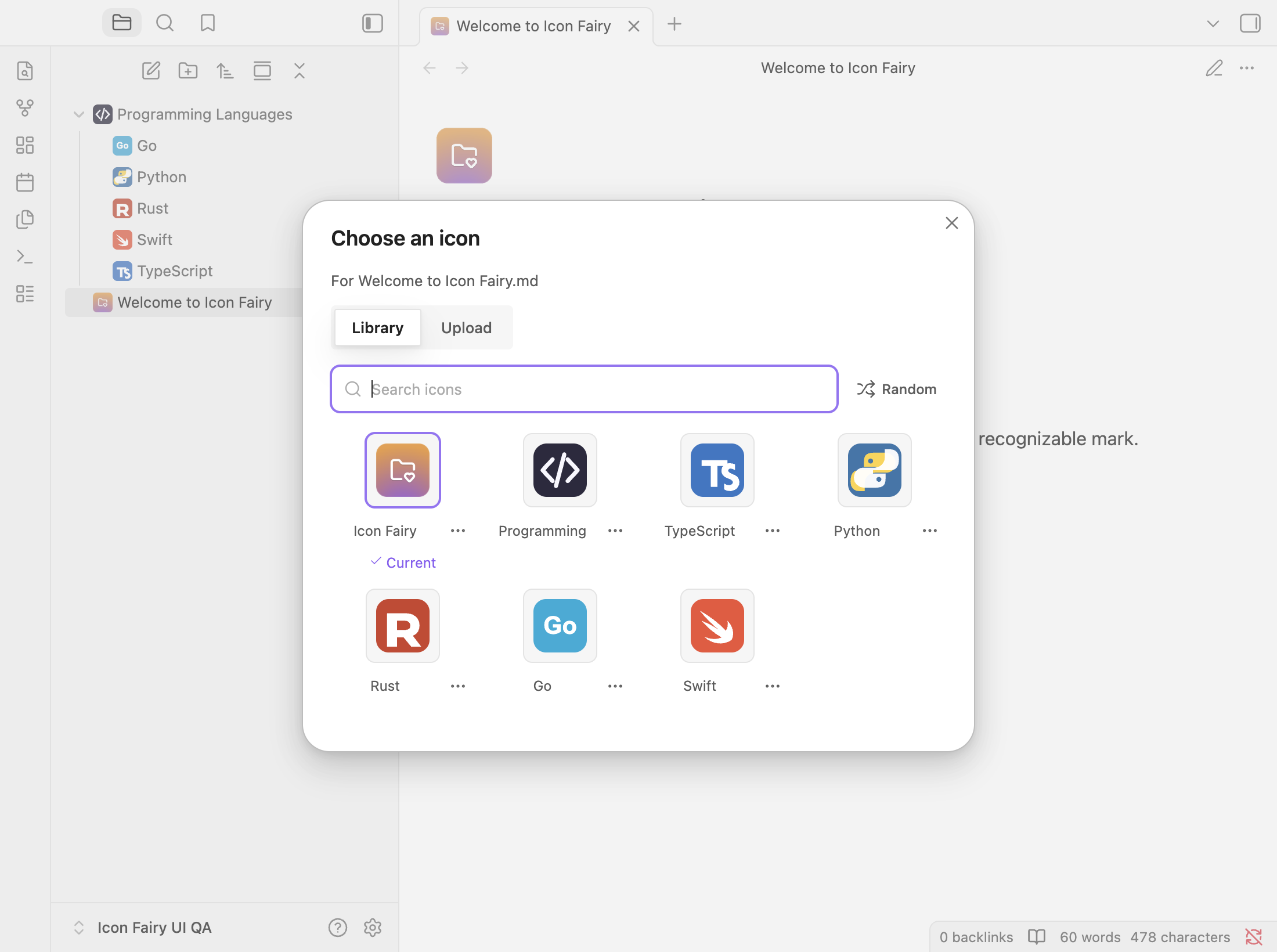Open more options for Swift icon
Image resolution: width=1277 pixels, height=952 pixels.
tap(773, 686)
